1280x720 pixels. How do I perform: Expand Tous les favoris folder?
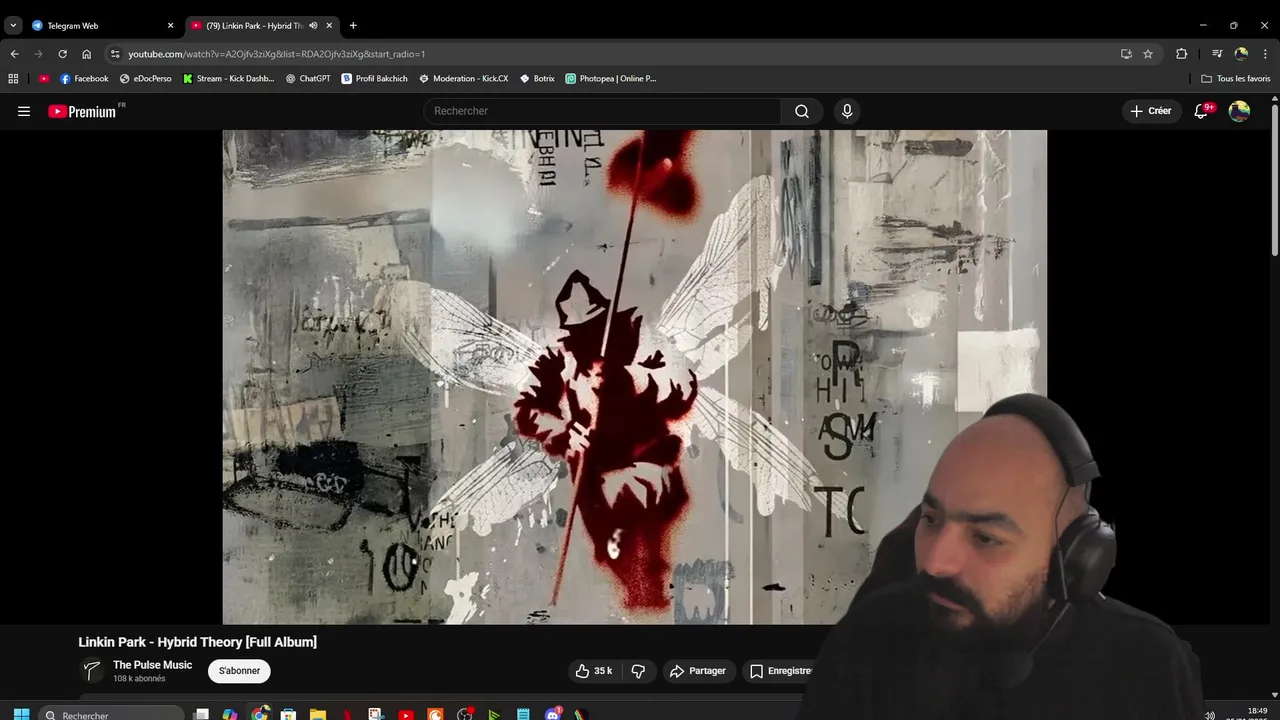click(1236, 78)
